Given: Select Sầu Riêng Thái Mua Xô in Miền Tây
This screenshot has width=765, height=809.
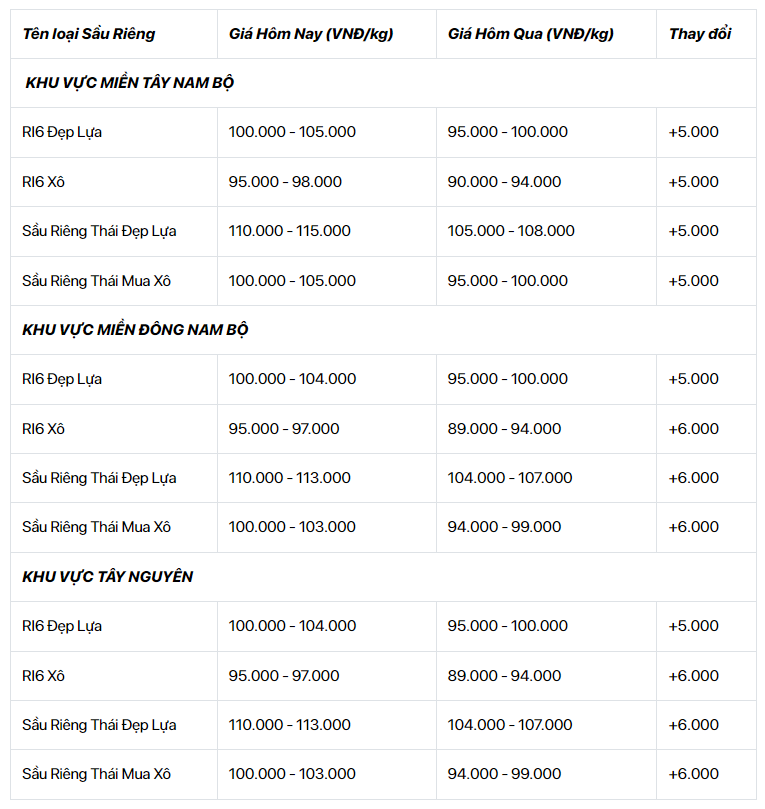Looking at the screenshot, I should 96,281.
